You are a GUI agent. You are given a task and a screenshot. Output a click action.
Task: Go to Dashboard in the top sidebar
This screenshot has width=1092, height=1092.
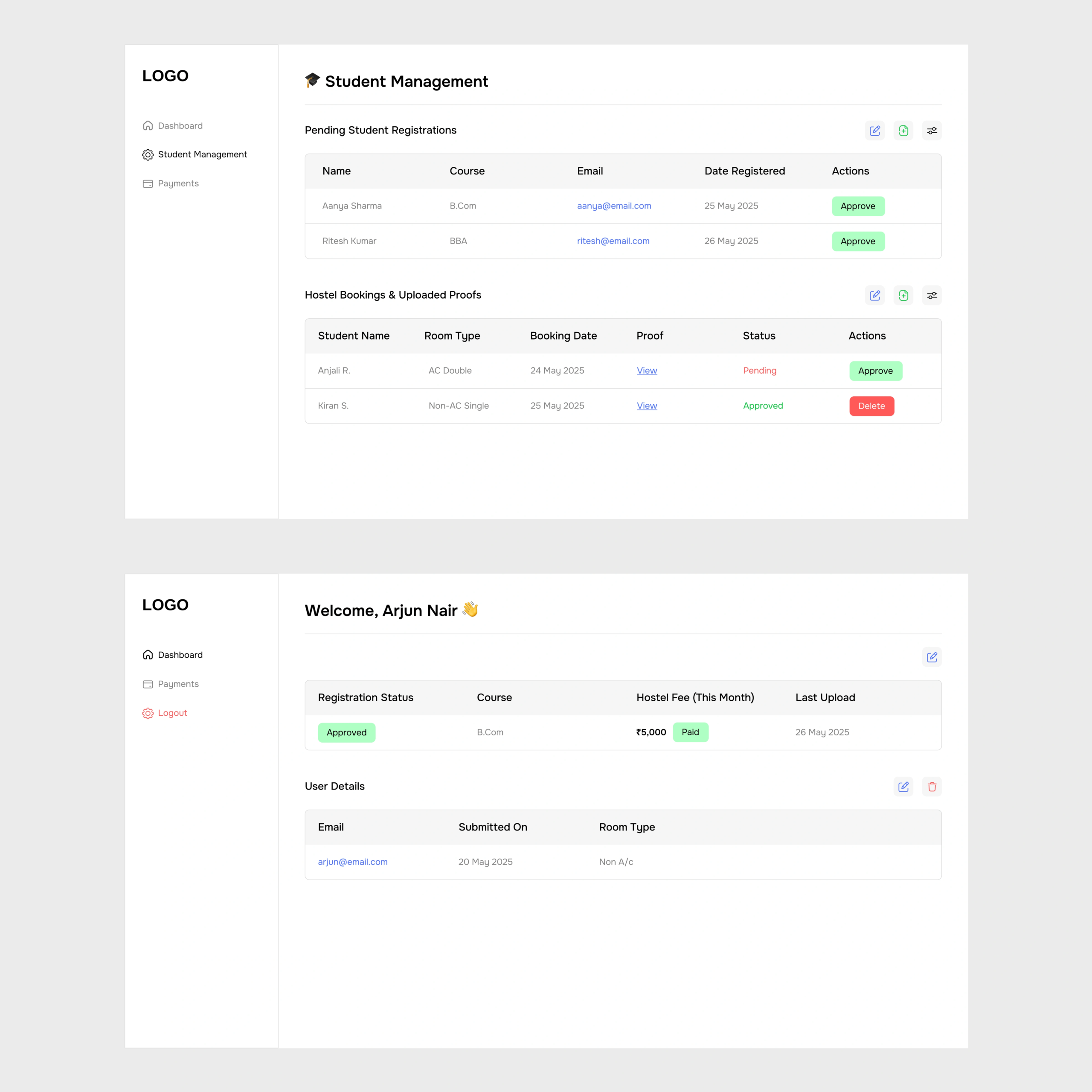point(180,125)
